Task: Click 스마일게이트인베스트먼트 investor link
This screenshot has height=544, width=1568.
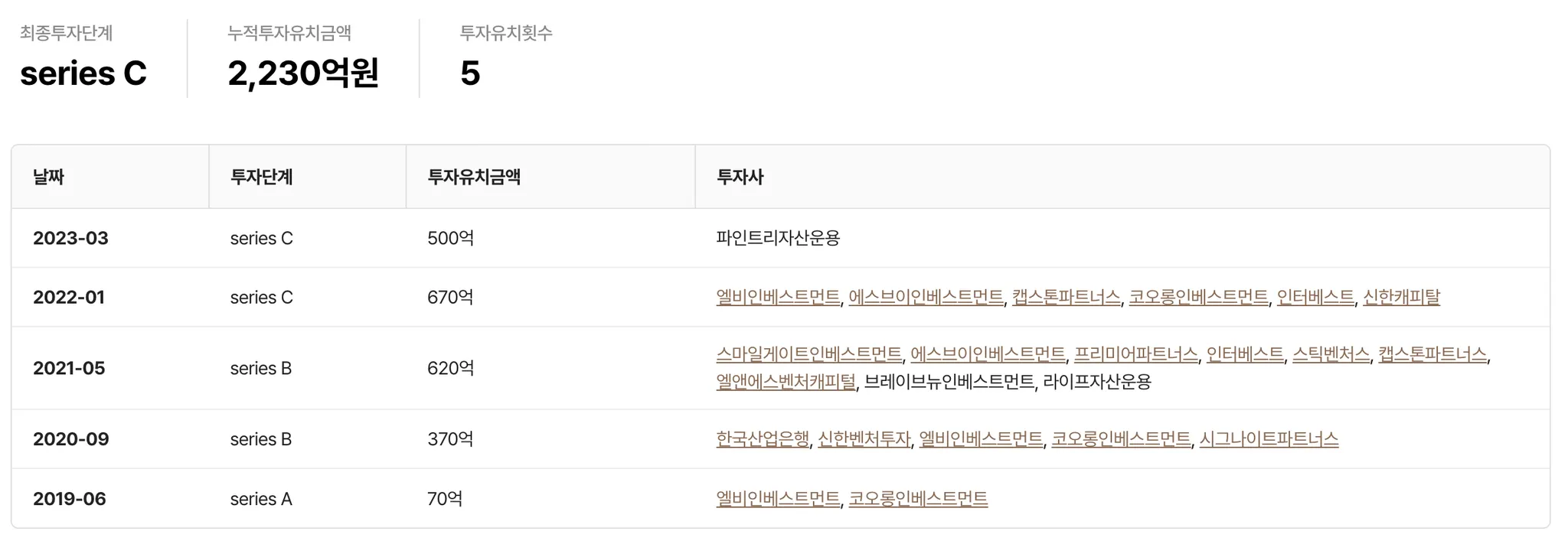Action: [x=808, y=354]
